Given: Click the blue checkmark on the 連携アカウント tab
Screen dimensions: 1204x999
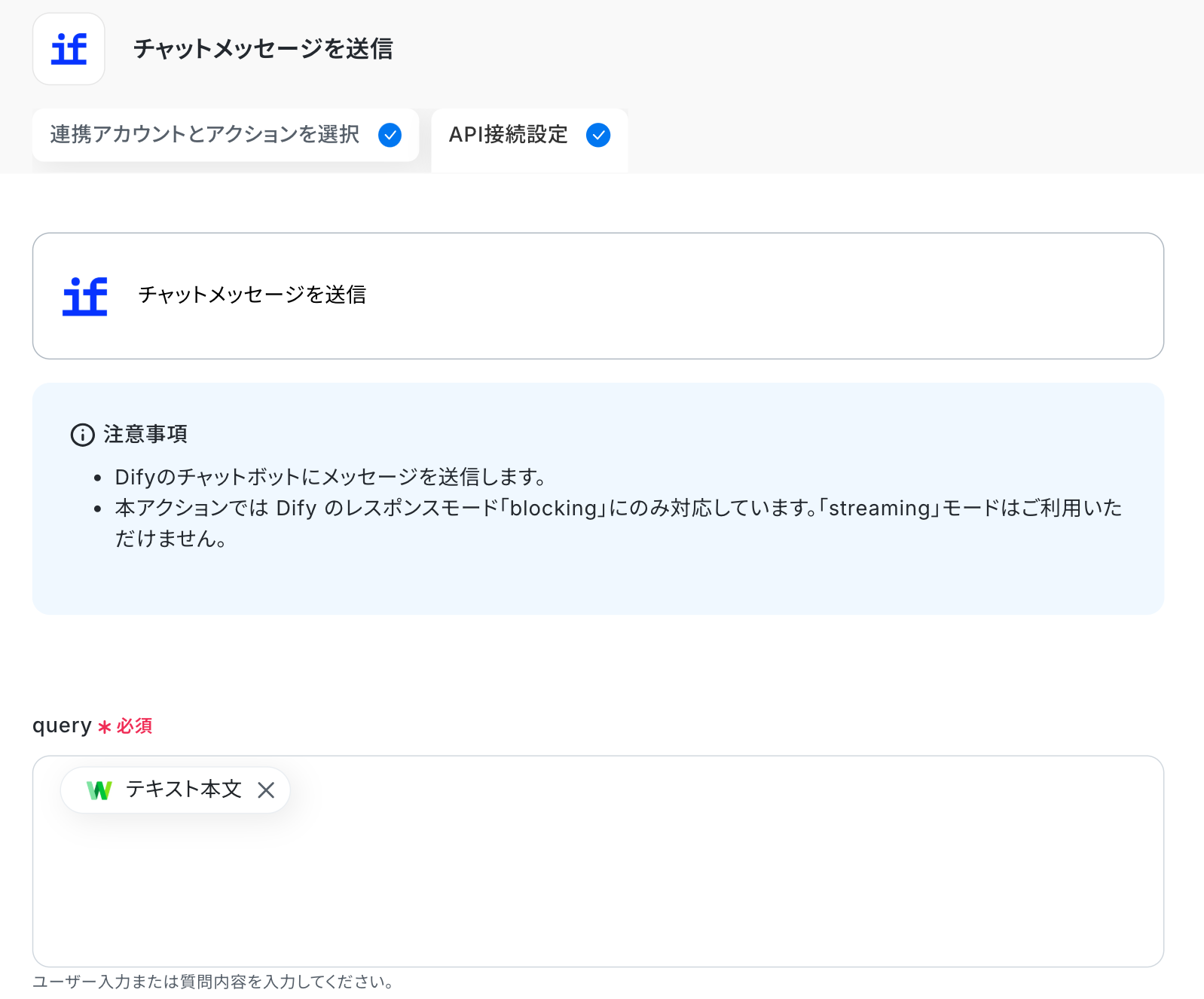Looking at the screenshot, I should (390, 135).
